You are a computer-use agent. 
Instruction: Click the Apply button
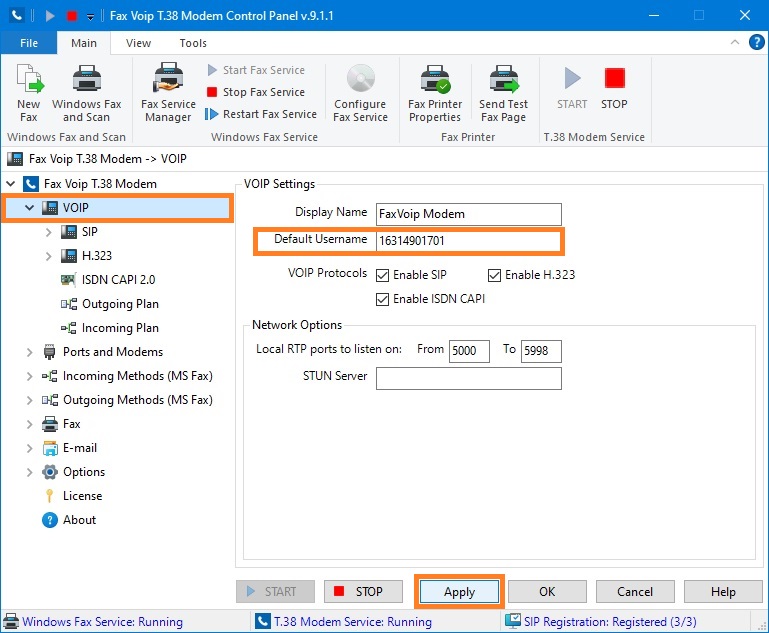pos(460,592)
